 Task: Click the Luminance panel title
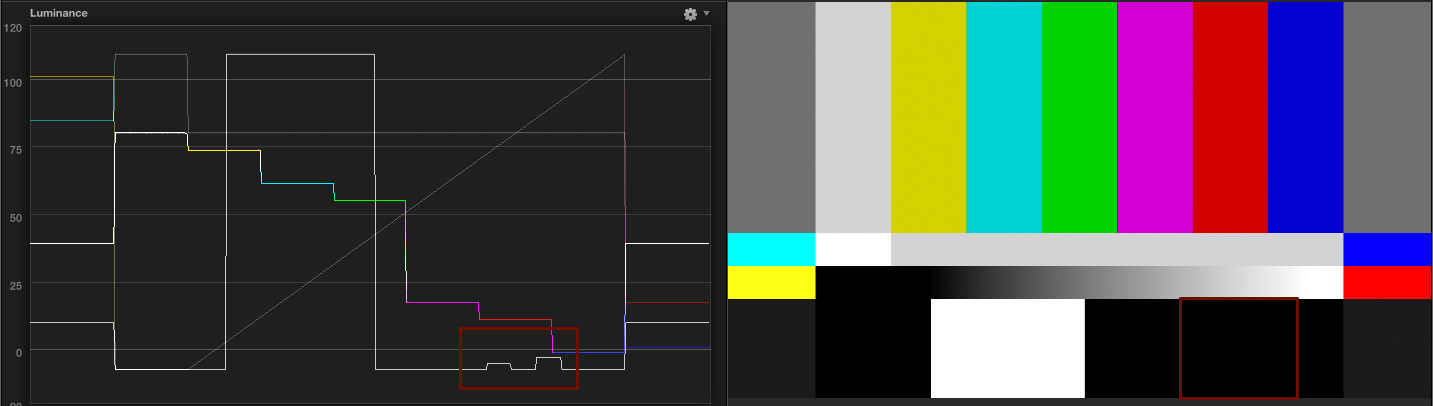coord(57,14)
